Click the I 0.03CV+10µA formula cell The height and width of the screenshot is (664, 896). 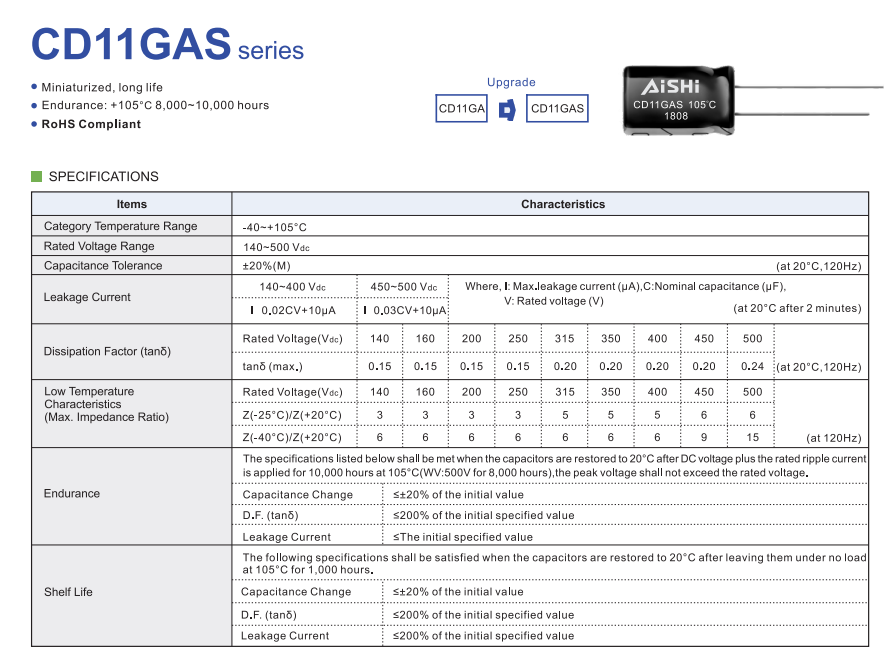coord(403,310)
